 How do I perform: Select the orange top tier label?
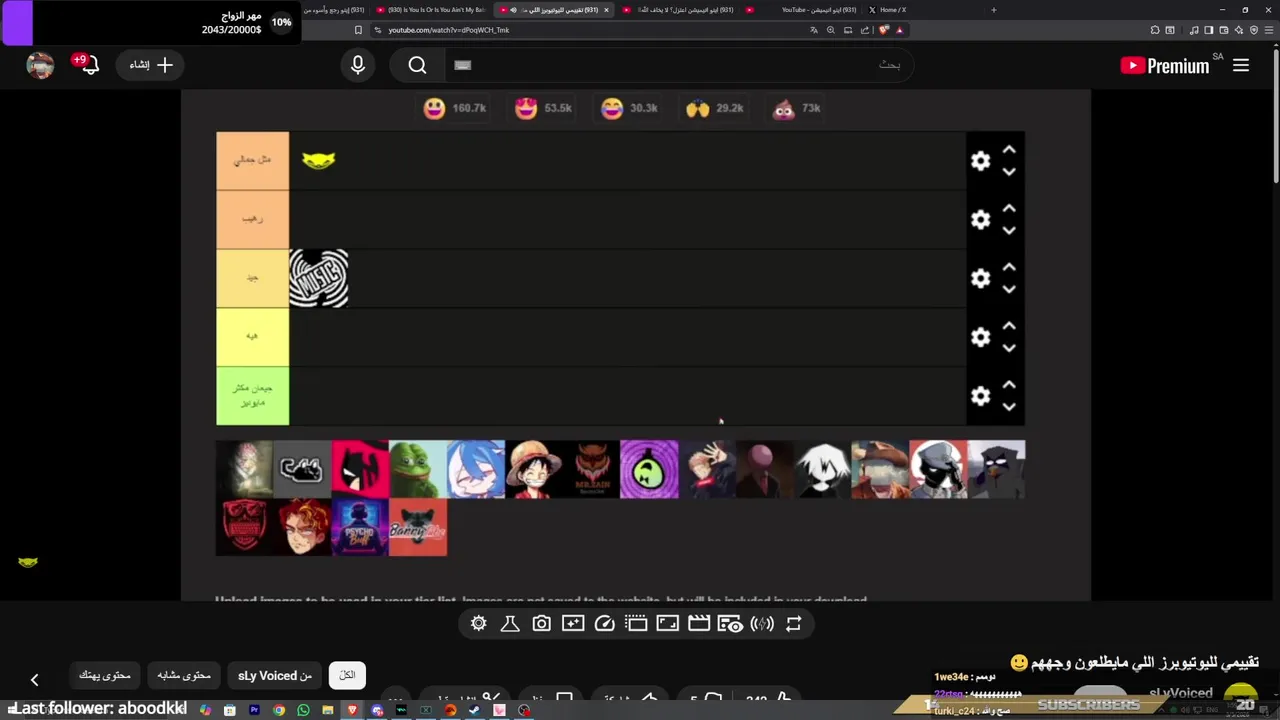point(252,160)
